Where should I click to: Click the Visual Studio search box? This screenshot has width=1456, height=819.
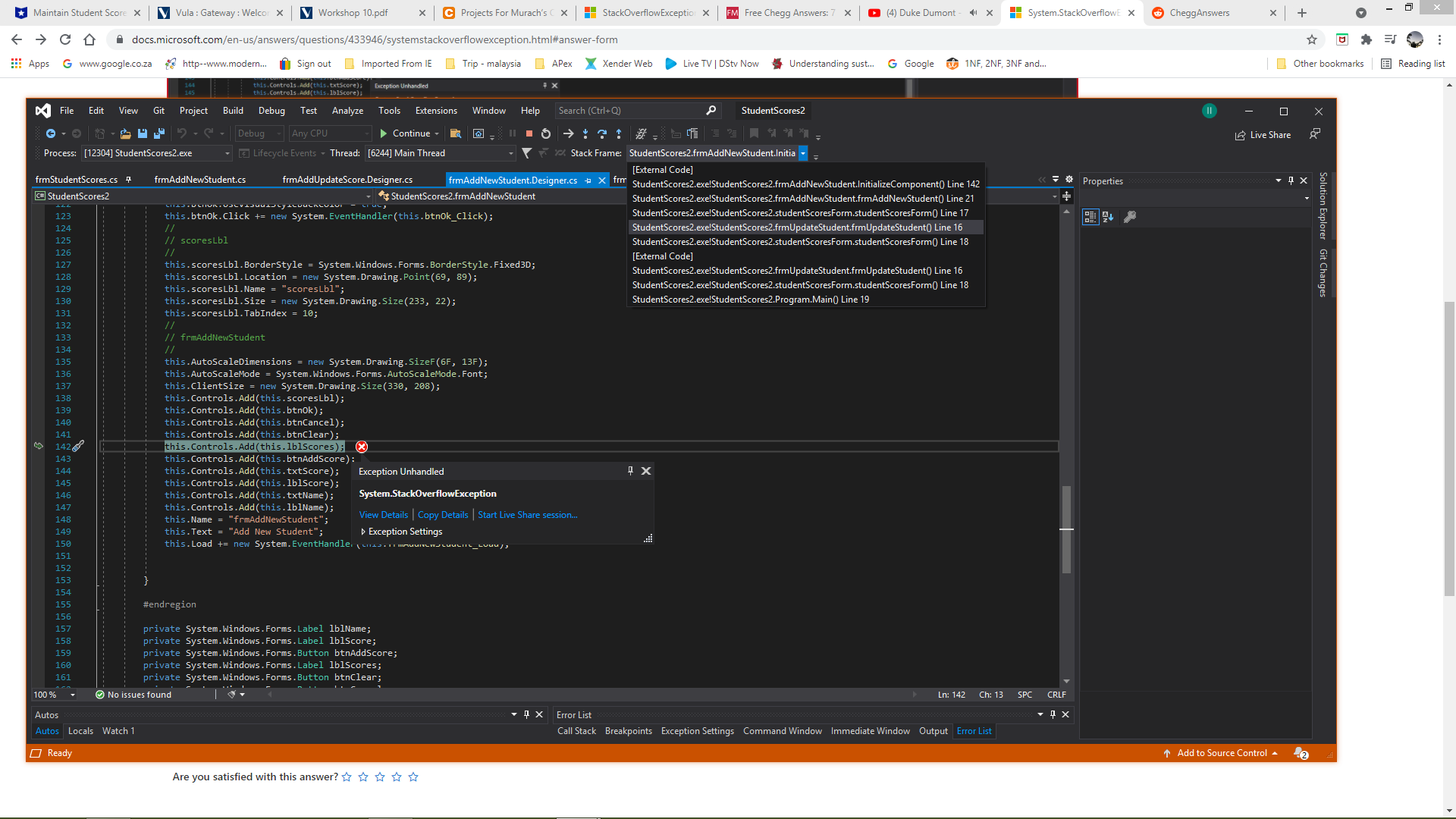(629, 111)
